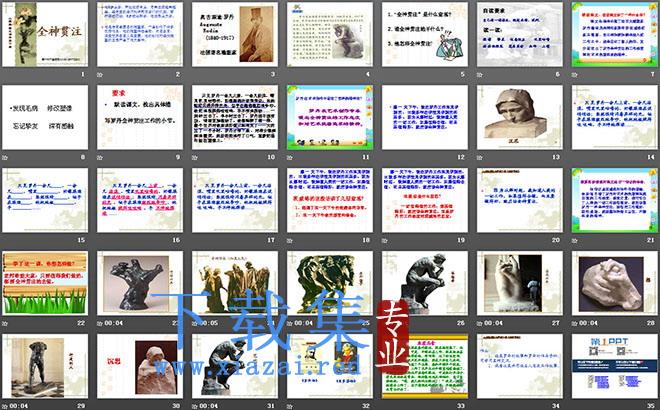Screen dimensions: 660x410
Task: Select slide 33 with green text on yellow border
Action: pos(425,366)
